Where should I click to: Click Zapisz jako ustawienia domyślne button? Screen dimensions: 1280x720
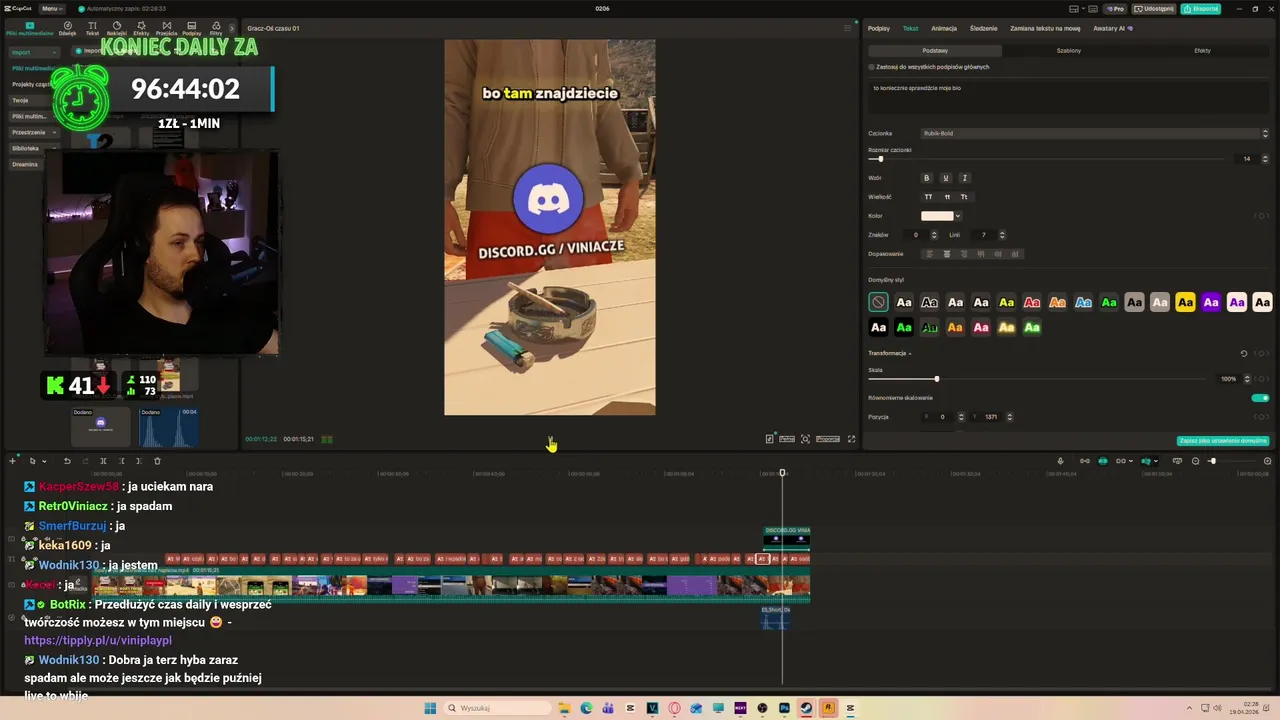pyautogui.click(x=1223, y=441)
